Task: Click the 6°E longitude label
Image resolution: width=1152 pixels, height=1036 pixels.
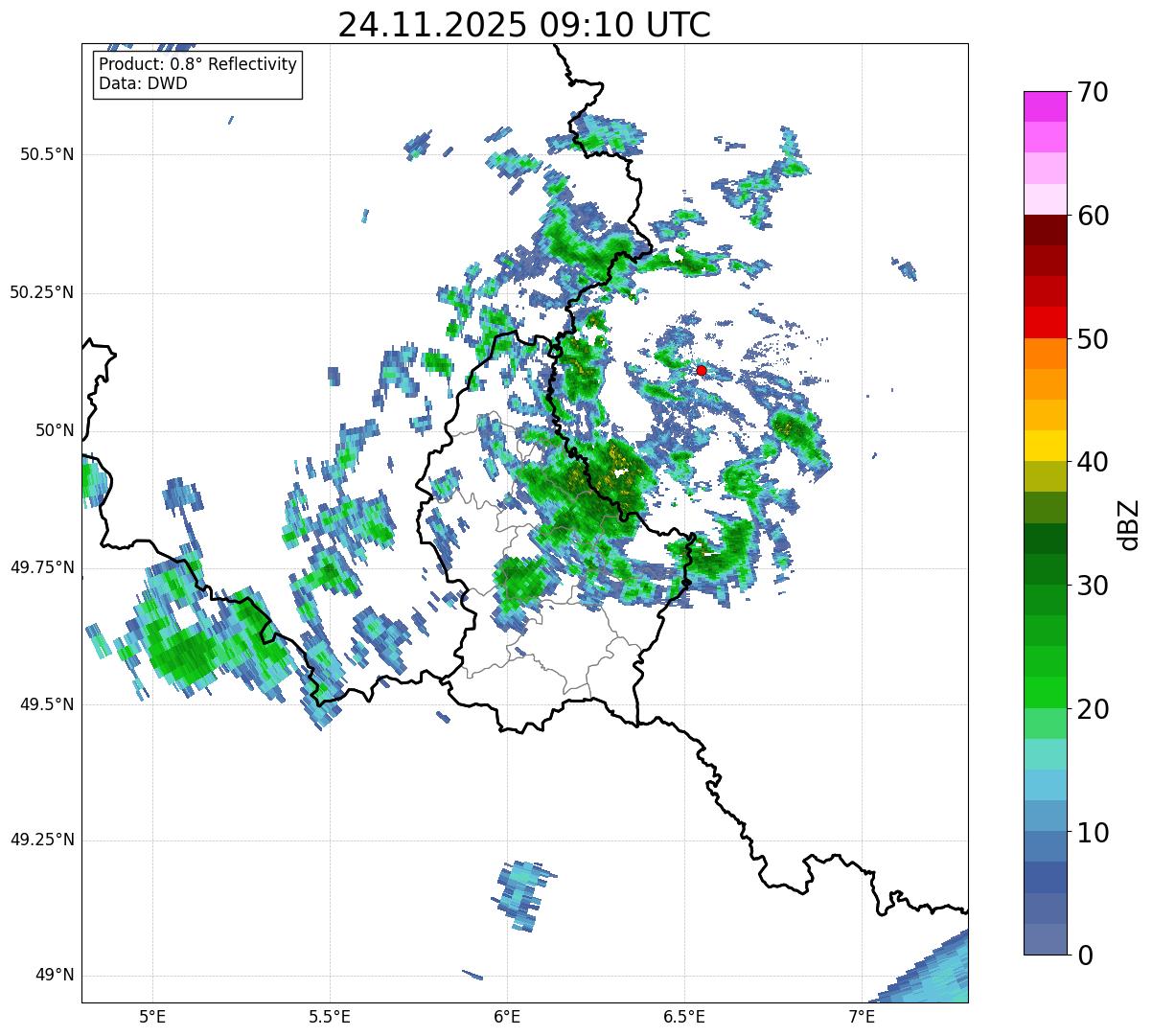Action: [508, 1017]
